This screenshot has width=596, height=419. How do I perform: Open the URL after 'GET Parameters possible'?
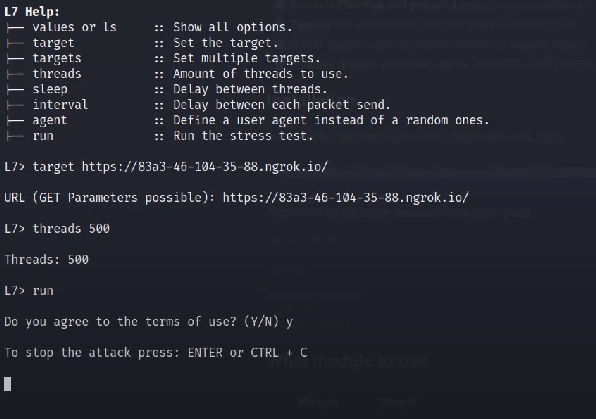point(346,198)
